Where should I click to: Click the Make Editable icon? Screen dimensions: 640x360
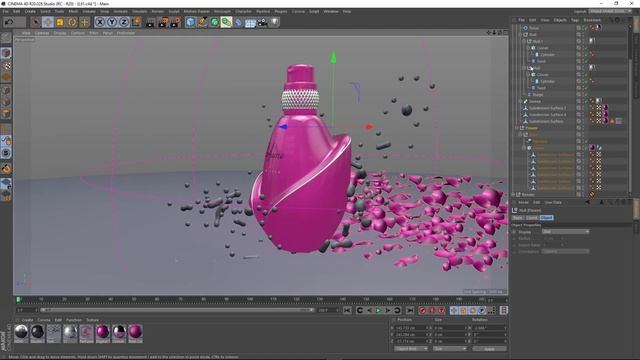coord(6,38)
